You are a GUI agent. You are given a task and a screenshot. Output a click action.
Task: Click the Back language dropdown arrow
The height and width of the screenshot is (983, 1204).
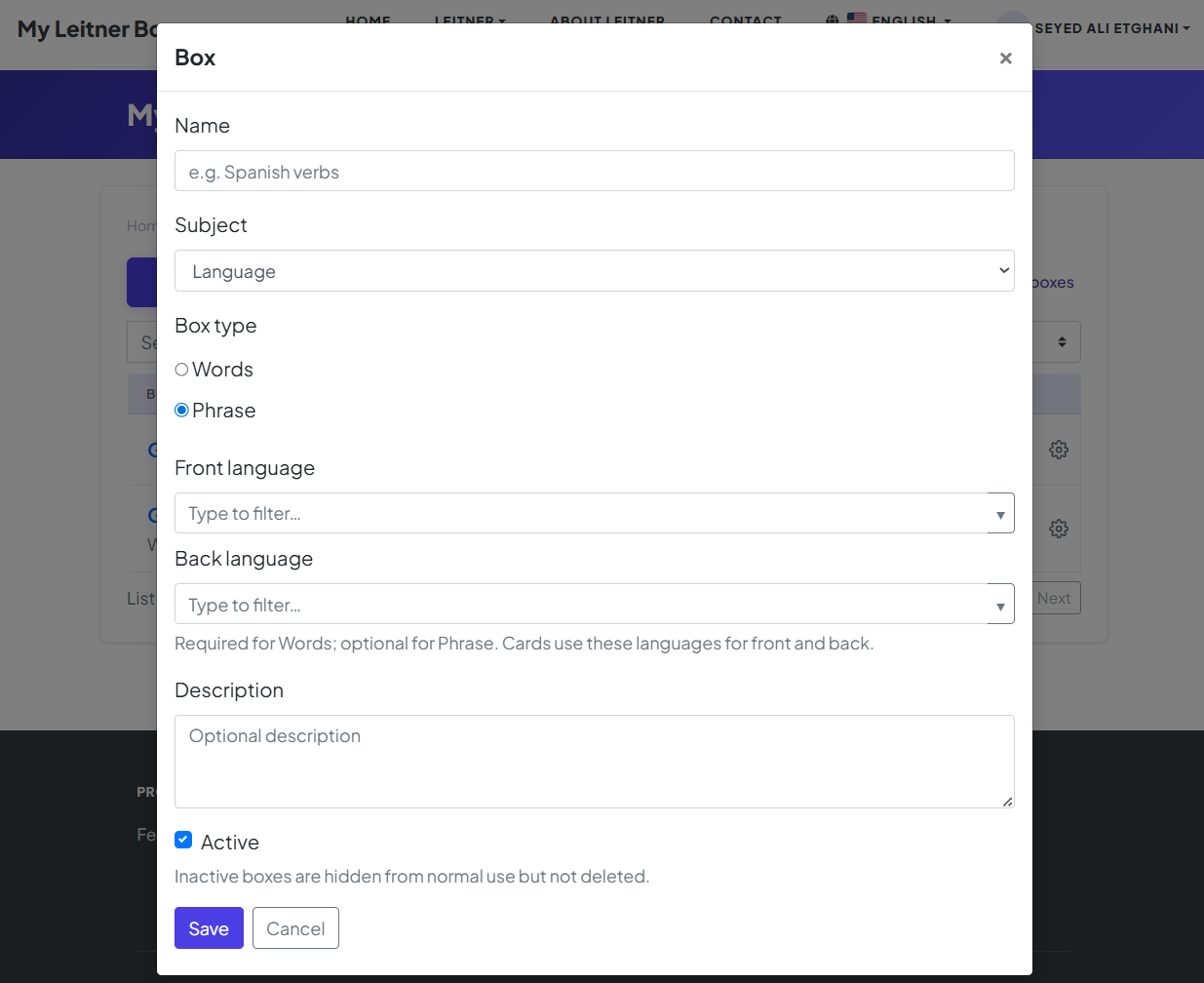coord(1000,606)
